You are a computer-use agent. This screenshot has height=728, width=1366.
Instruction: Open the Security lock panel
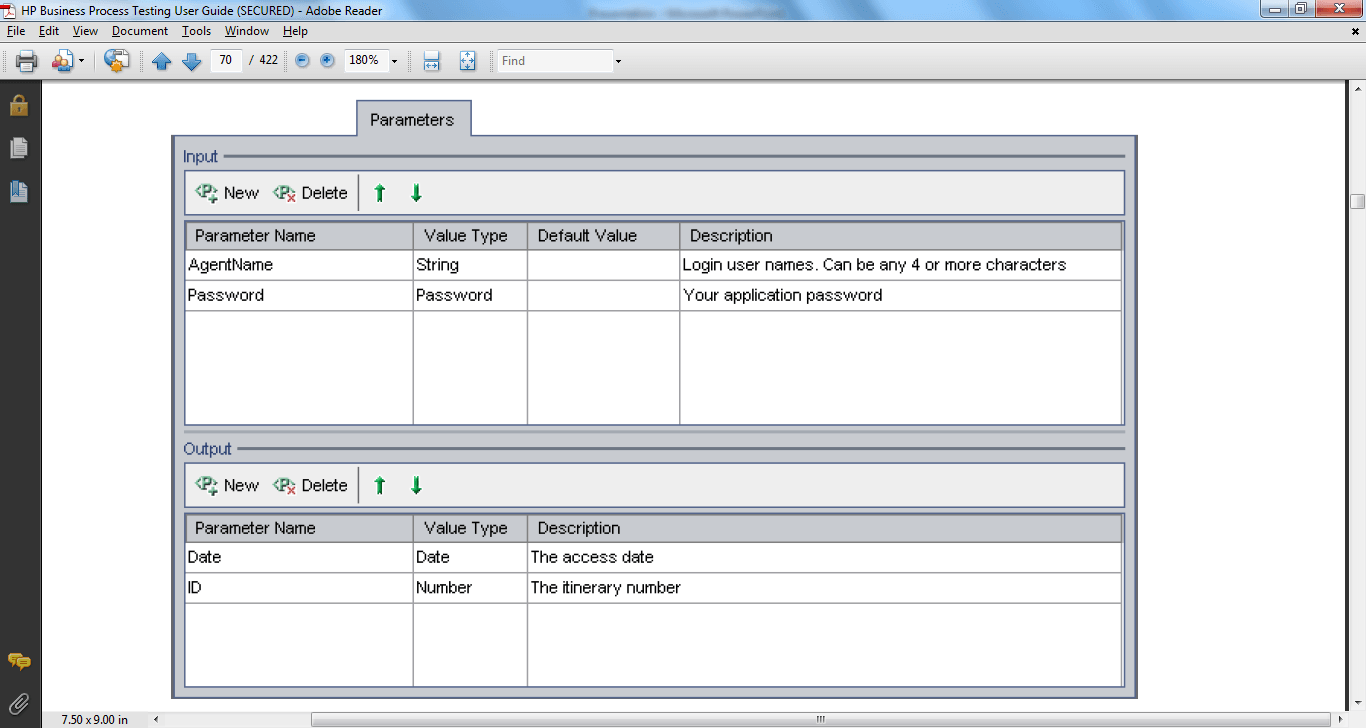19,105
